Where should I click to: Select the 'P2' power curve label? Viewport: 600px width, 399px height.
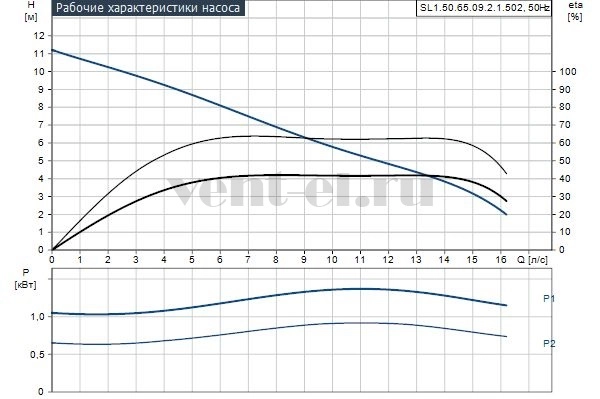tap(549, 344)
